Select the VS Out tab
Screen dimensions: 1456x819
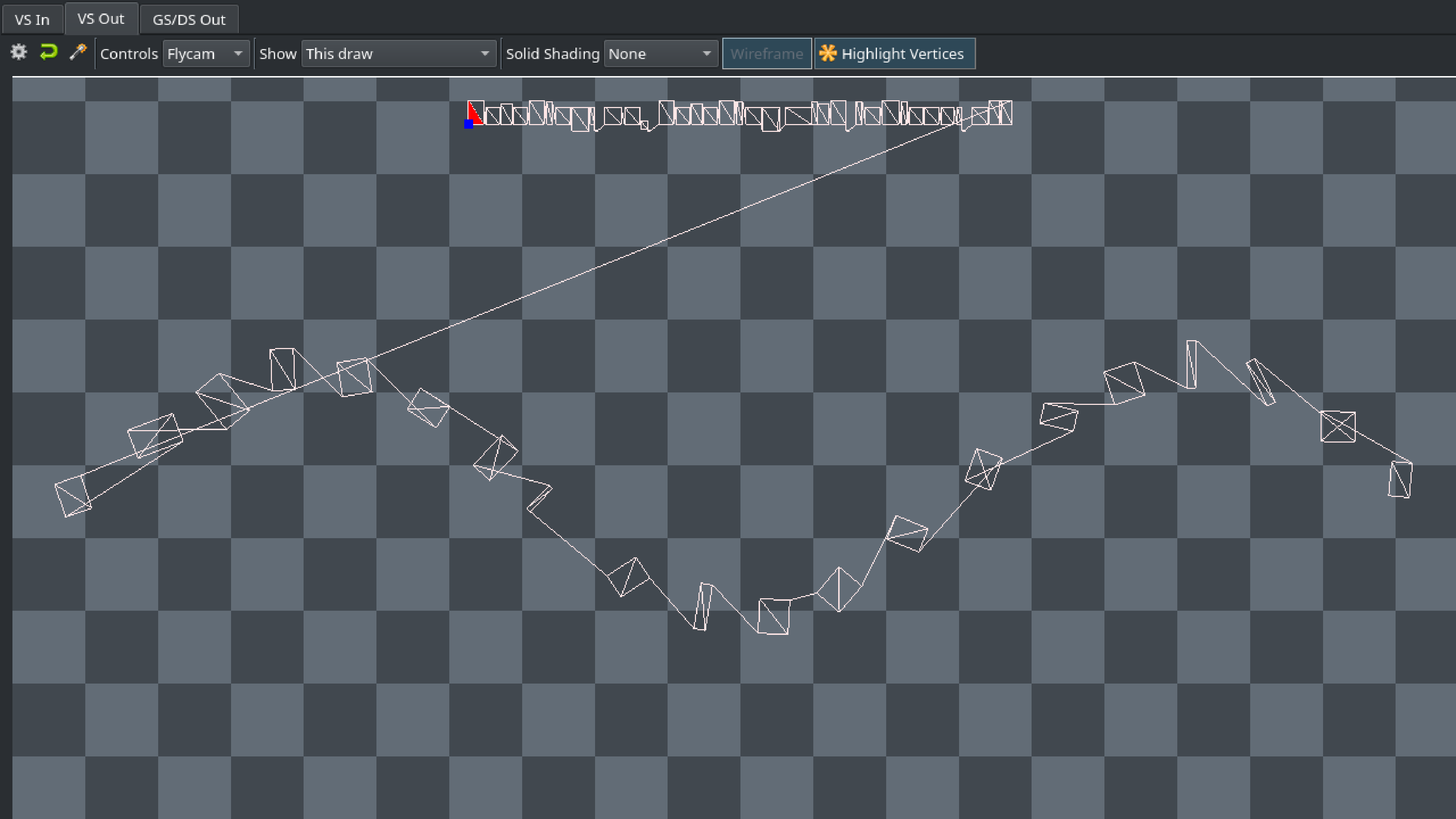point(101,18)
